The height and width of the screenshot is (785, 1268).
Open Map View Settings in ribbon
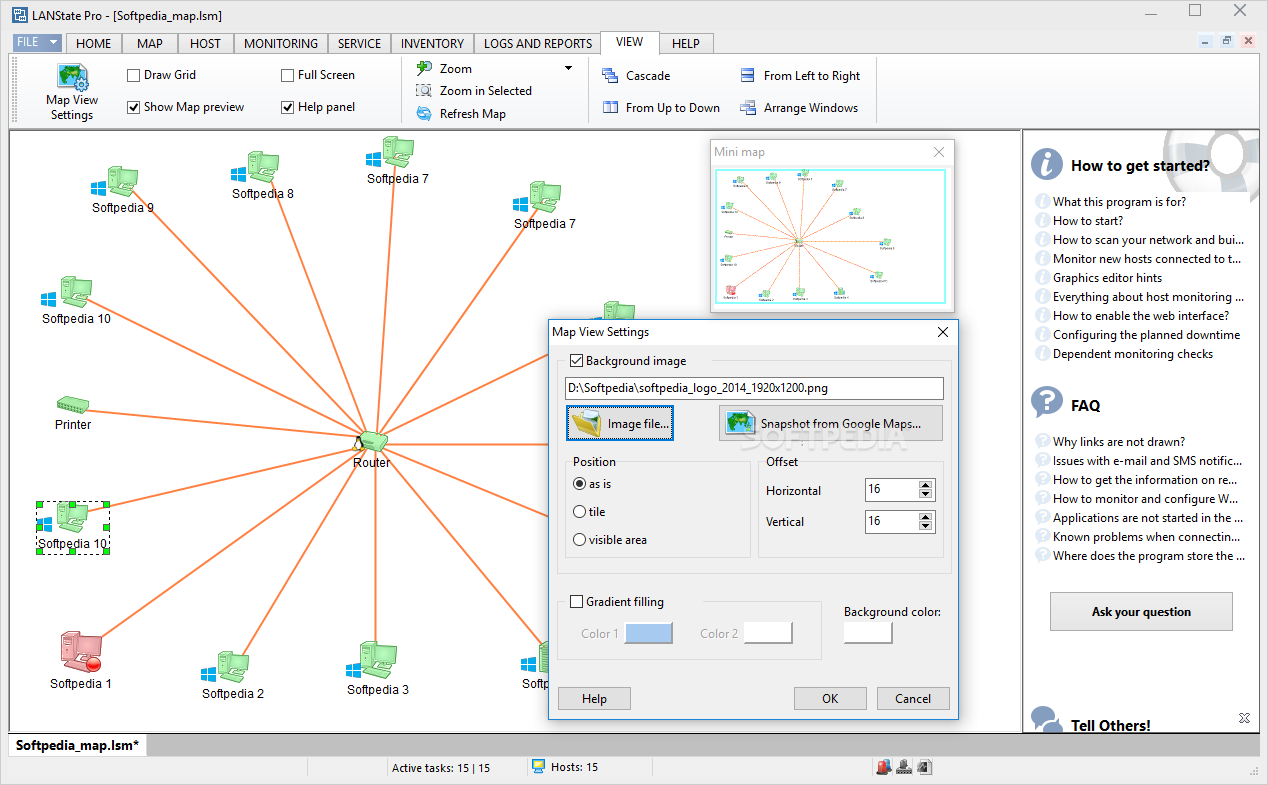point(72,92)
